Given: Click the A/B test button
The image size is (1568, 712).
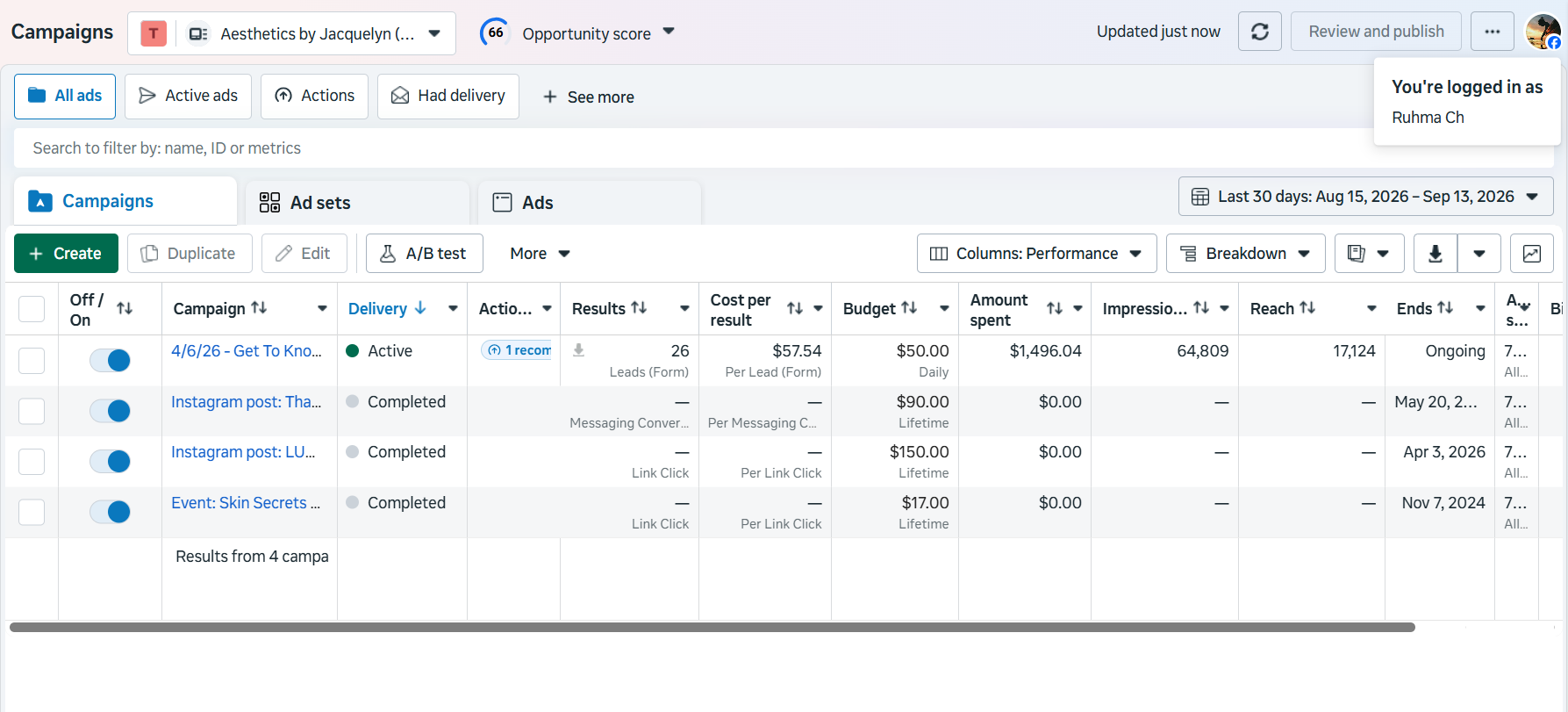Looking at the screenshot, I should (425, 254).
